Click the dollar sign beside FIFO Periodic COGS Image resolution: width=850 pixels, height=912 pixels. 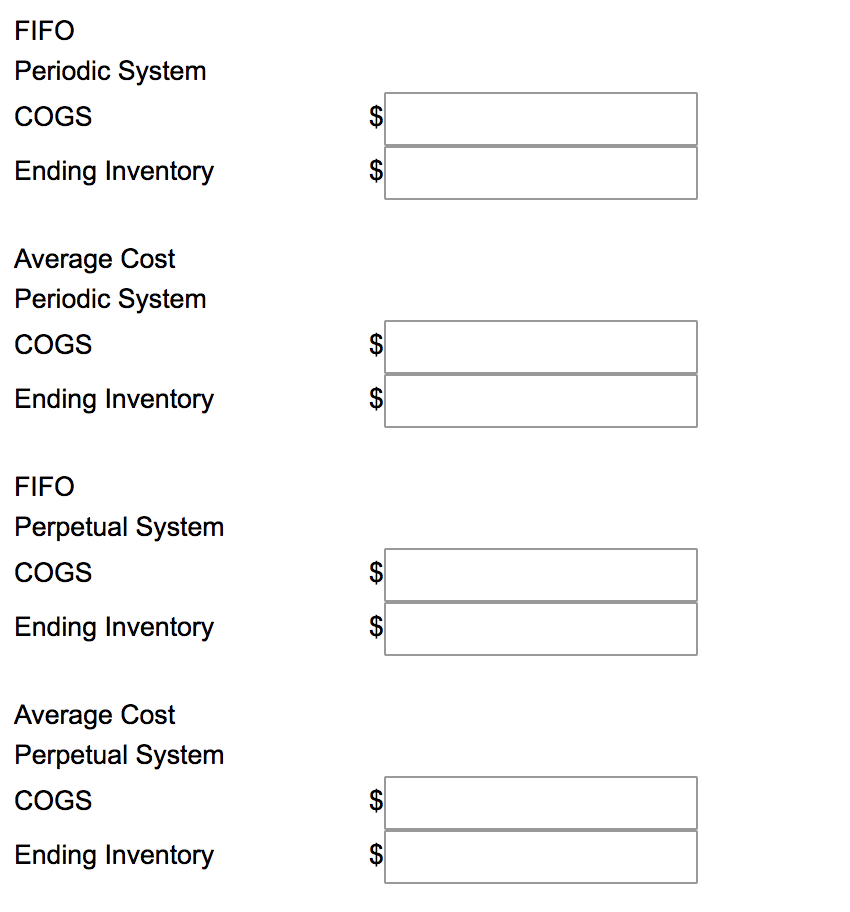coord(375,117)
